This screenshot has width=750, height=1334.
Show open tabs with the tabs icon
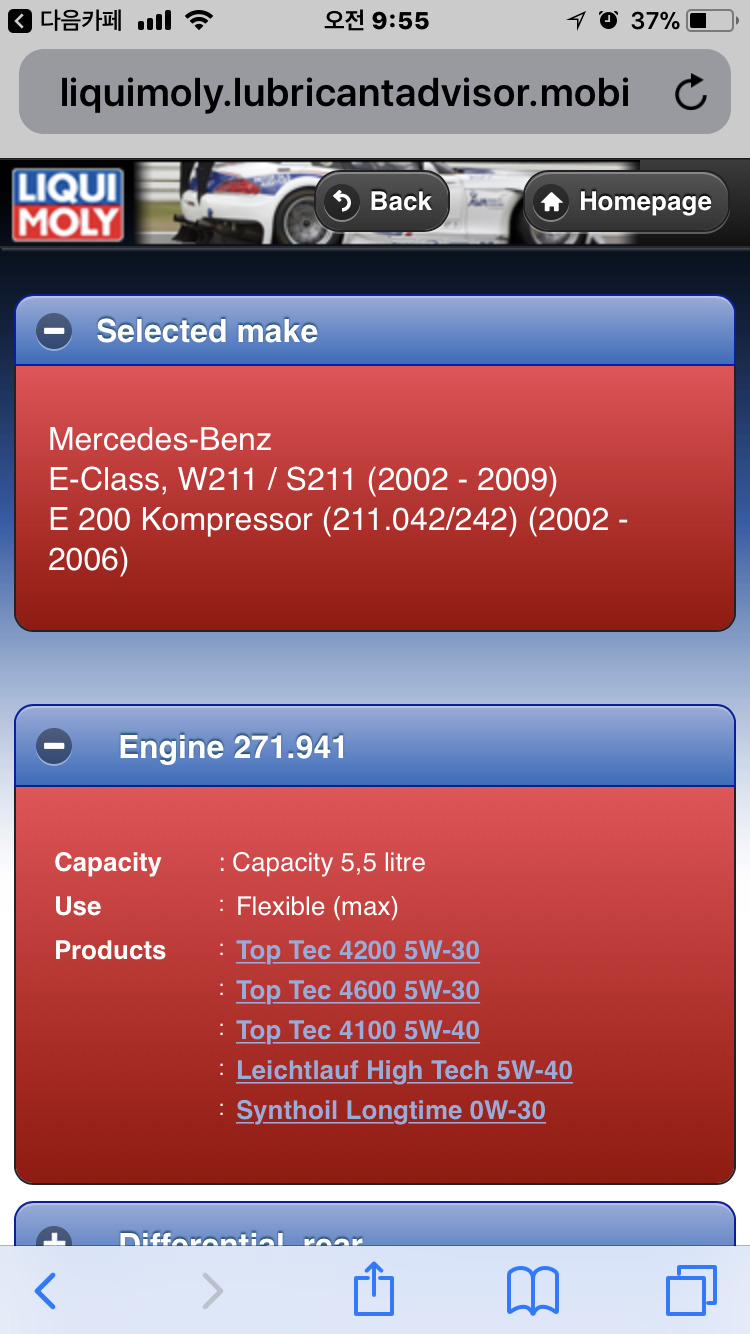pos(691,1291)
